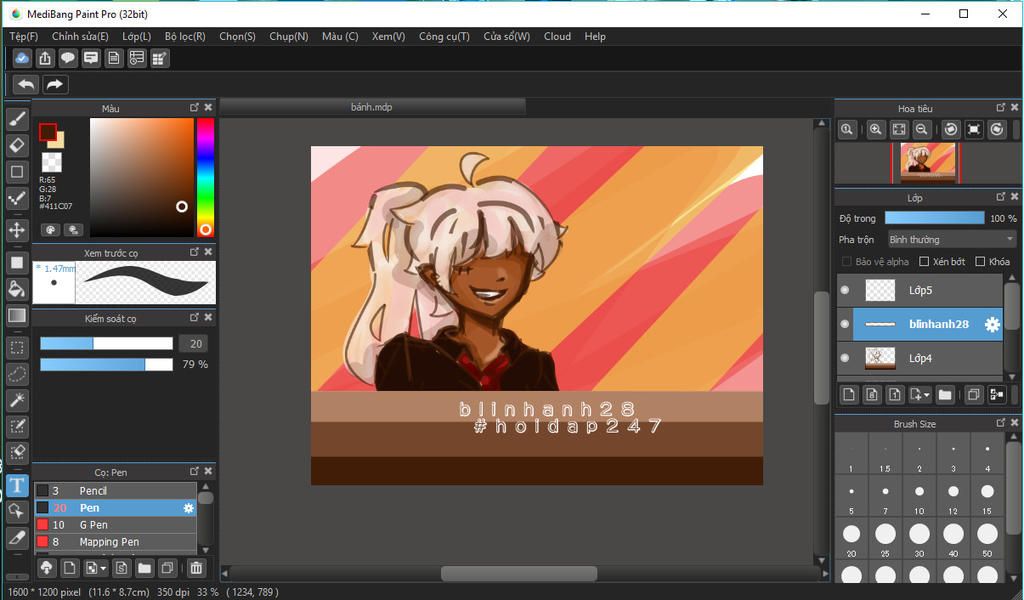Click the brush size slider showing 20
1024x600 pixels.
(x=106, y=343)
